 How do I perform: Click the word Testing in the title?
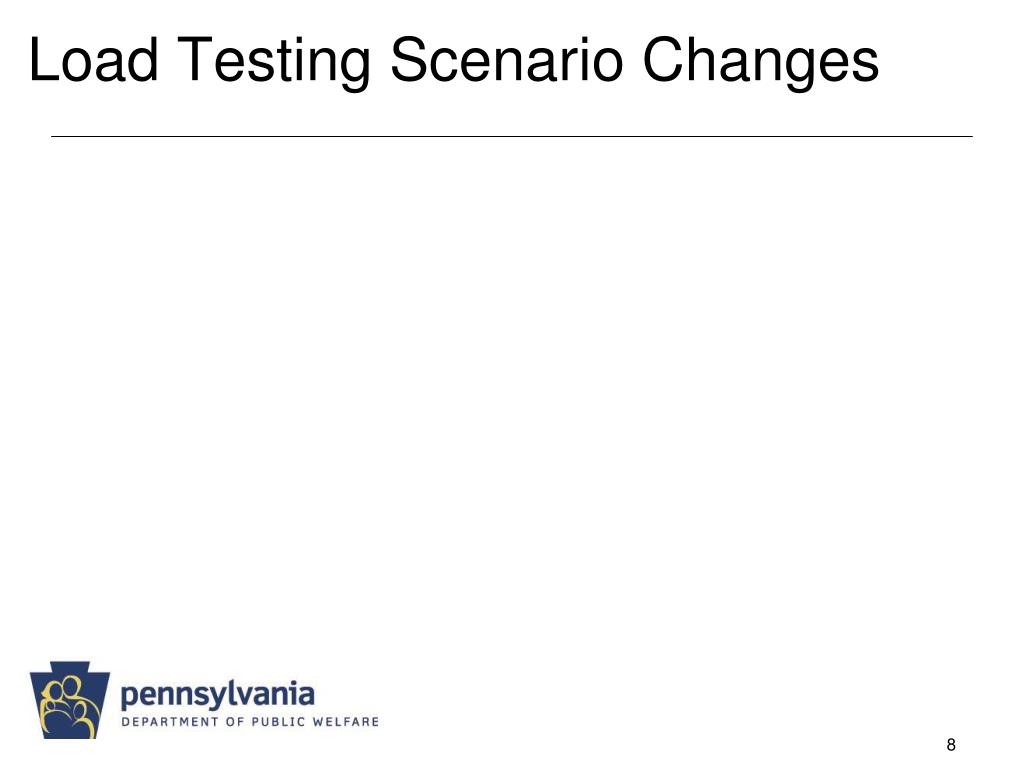[273, 61]
